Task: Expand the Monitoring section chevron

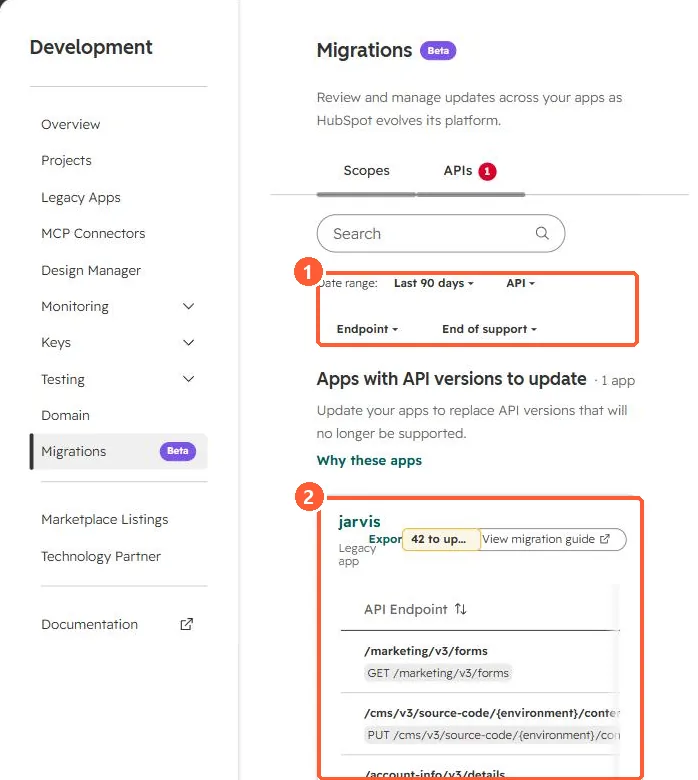Action: 189,306
